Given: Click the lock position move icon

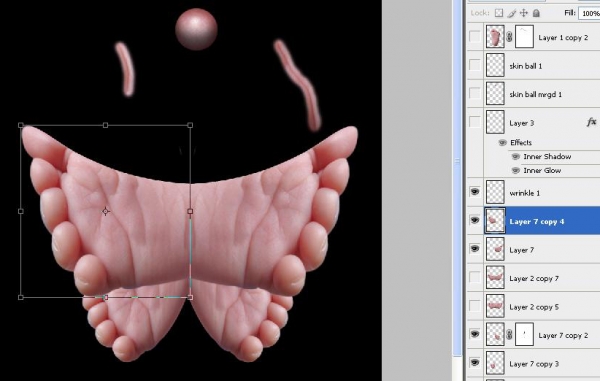Looking at the screenshot, I should [523, 13].
